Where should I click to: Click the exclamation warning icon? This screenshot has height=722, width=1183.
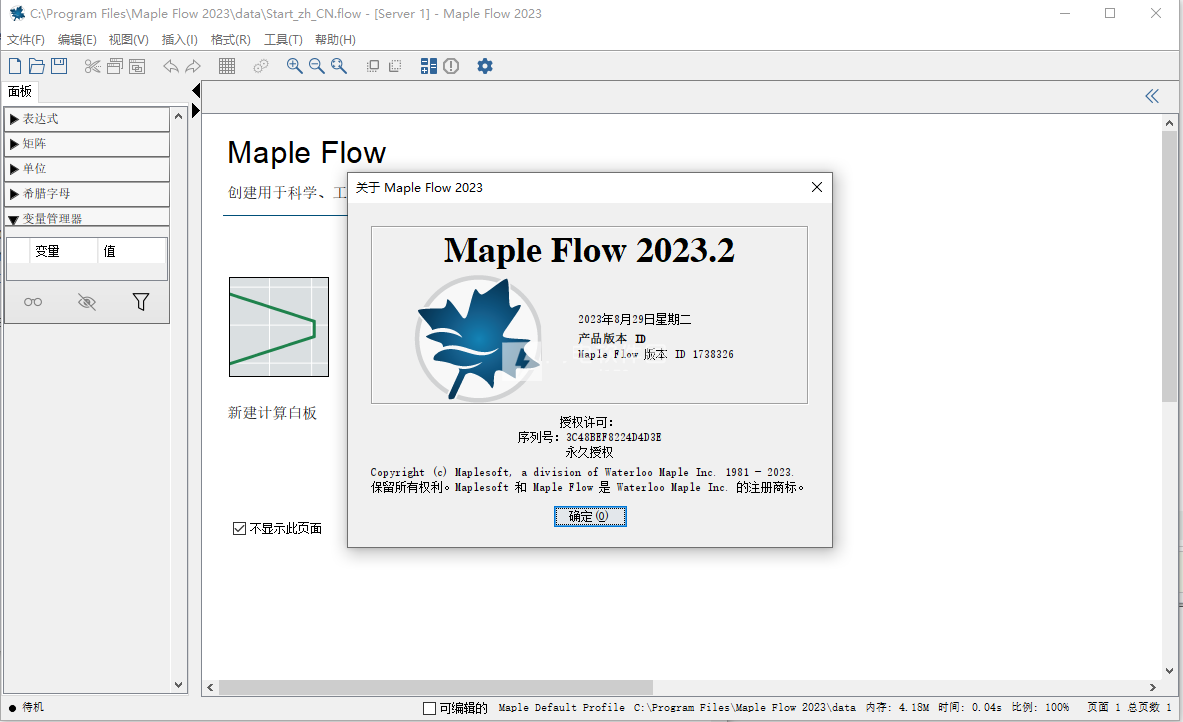(451, 66)
